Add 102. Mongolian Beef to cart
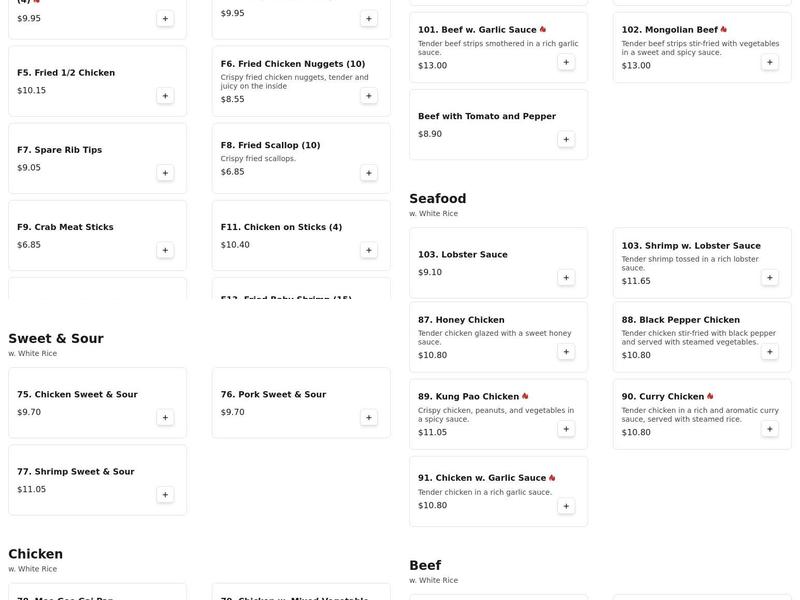The height and width of the screenshot is (600, 800). coord(770,62)
